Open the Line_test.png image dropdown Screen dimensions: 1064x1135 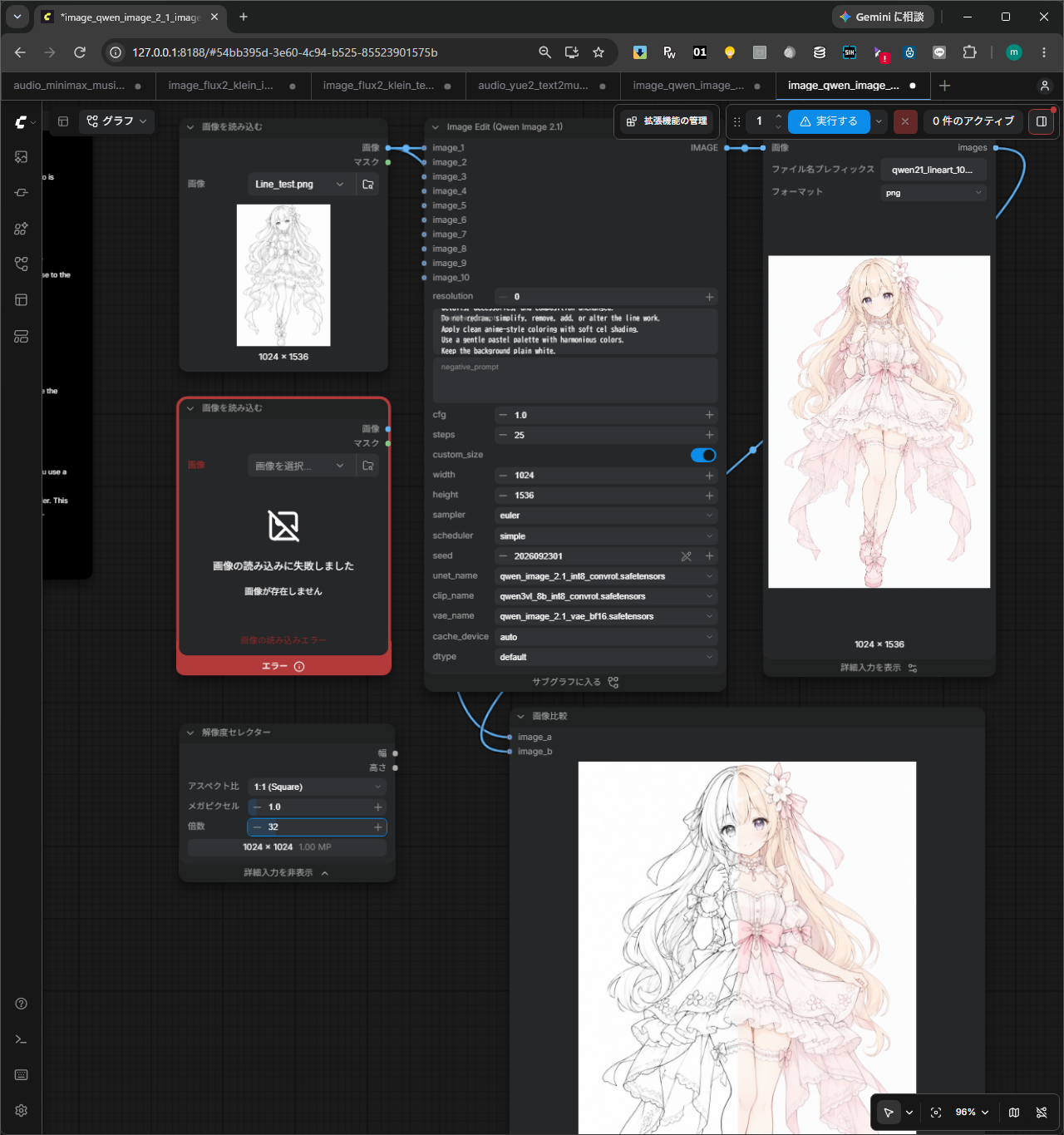[301, 185]
